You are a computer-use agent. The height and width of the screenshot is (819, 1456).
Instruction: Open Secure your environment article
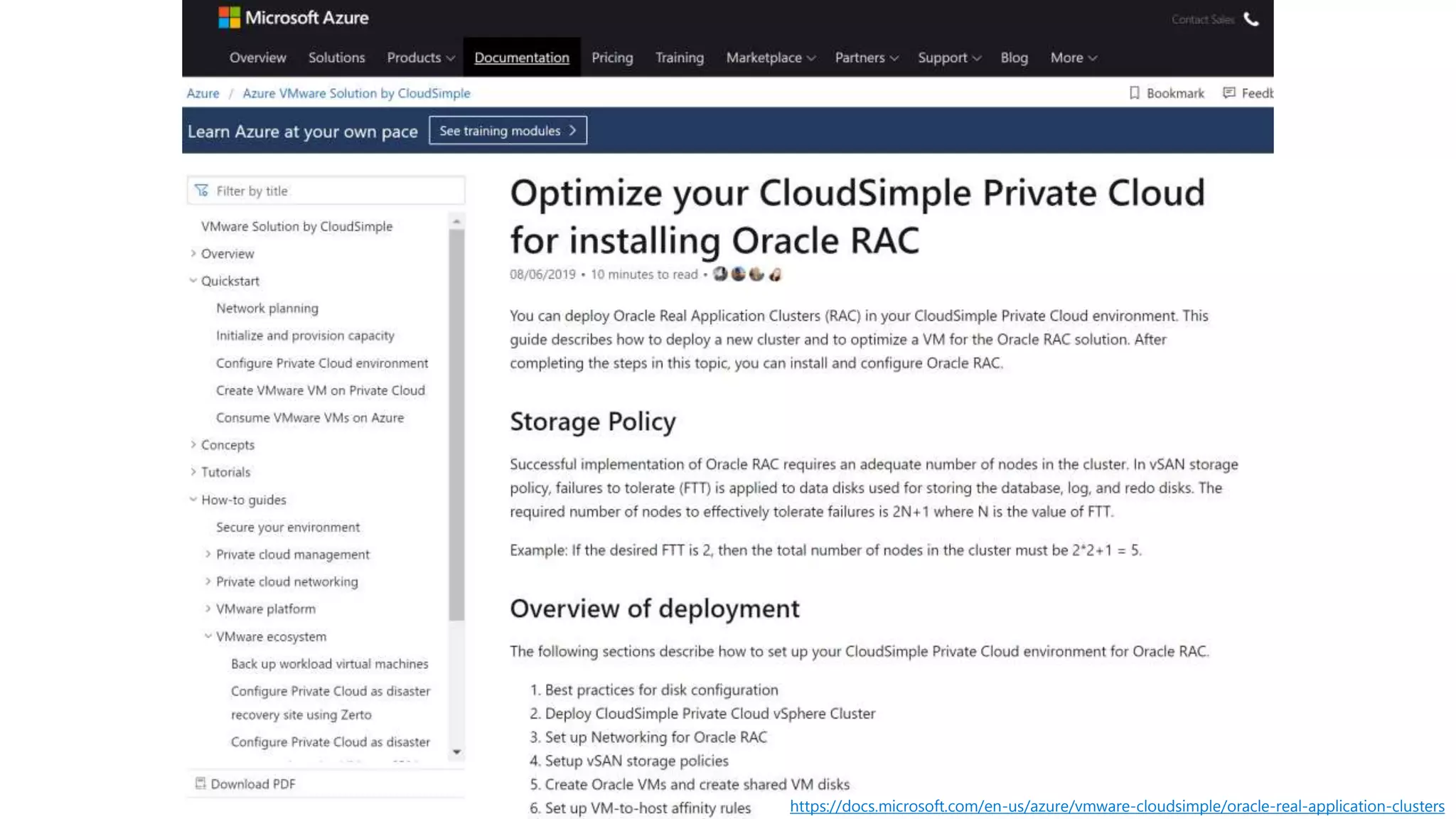[x=288, y=527]
